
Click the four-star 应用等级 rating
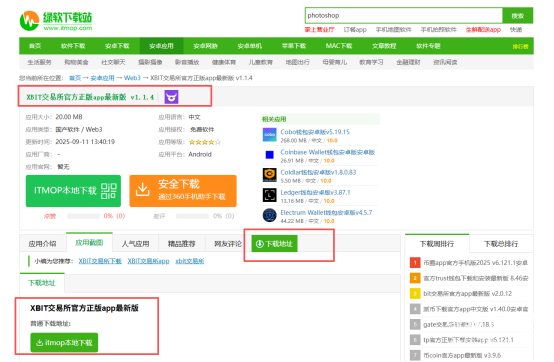[205, 142]
